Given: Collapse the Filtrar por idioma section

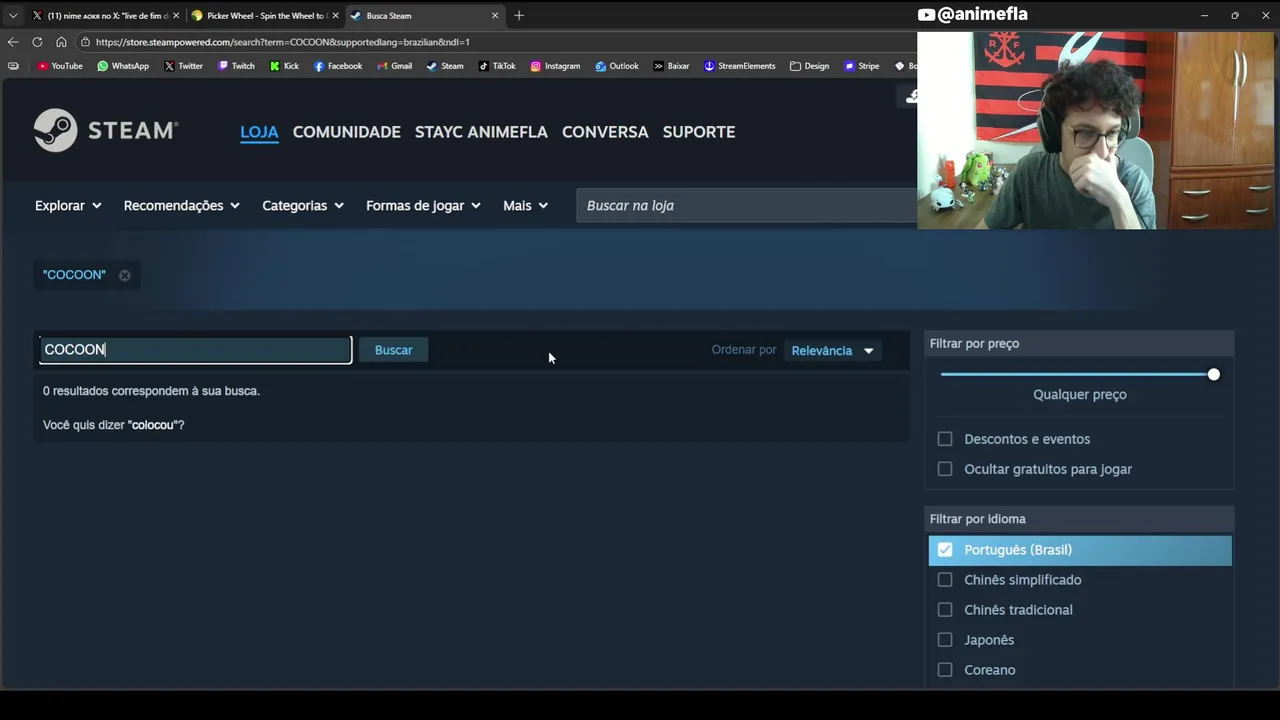Looking at the screenshot, I should coord(1079,519).
